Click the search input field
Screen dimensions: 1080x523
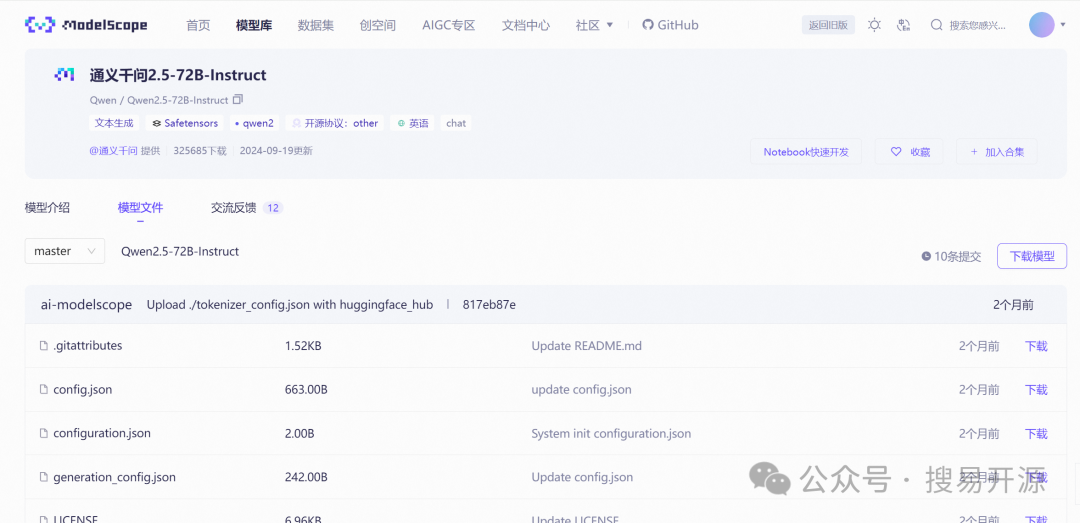point(977,25)
